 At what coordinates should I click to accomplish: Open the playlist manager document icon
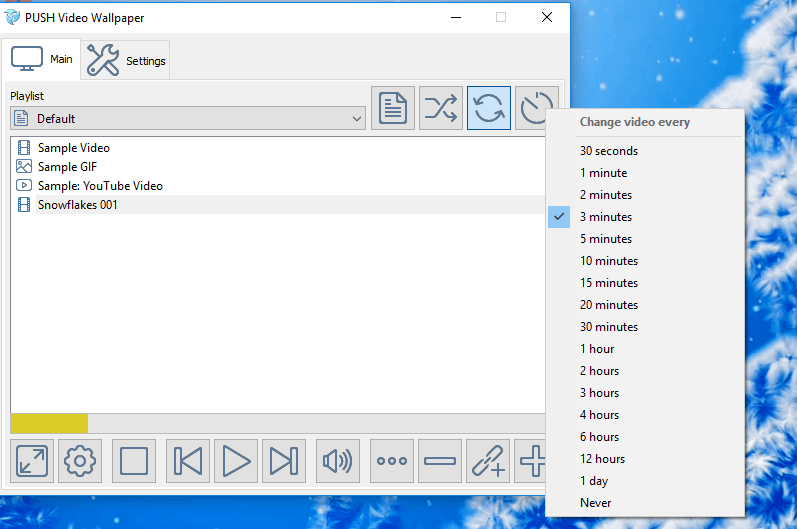pyautogui.click(x=393, y=108)
